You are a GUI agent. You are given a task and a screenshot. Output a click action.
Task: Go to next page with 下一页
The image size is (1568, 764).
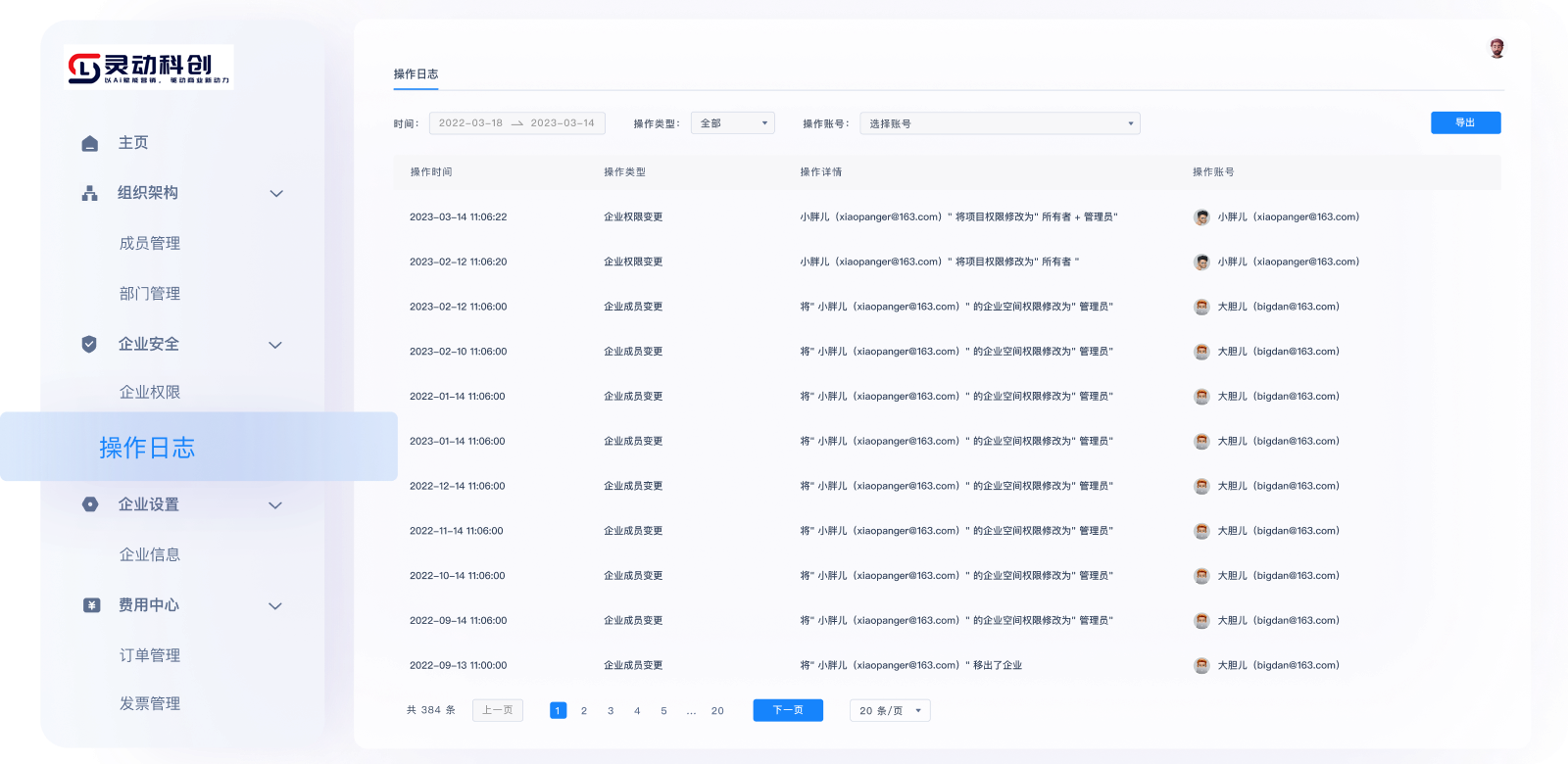[x=788, y=710]
